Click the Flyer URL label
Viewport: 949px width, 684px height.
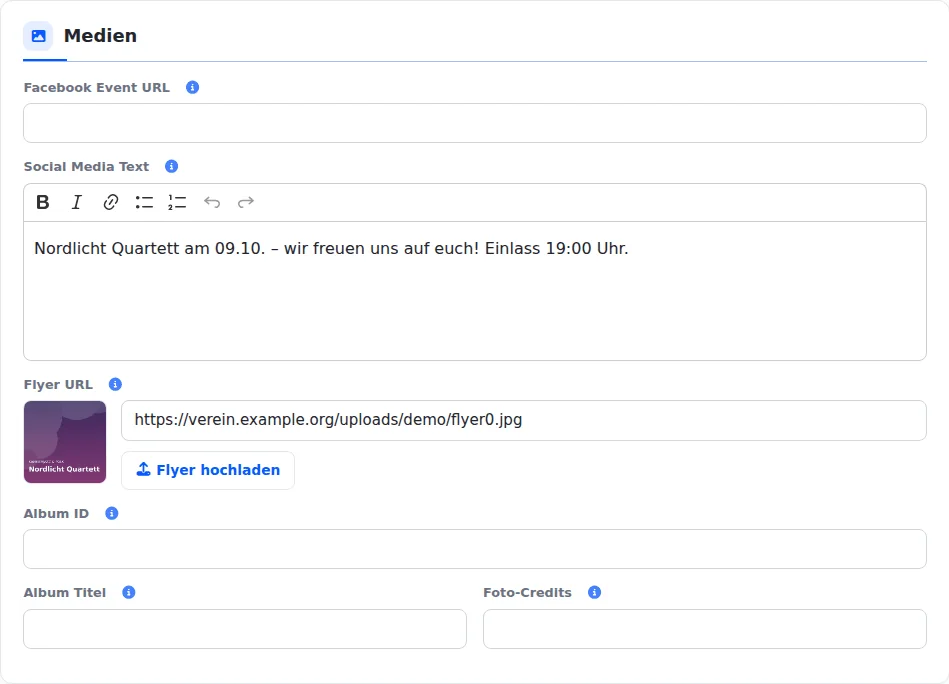58,384
